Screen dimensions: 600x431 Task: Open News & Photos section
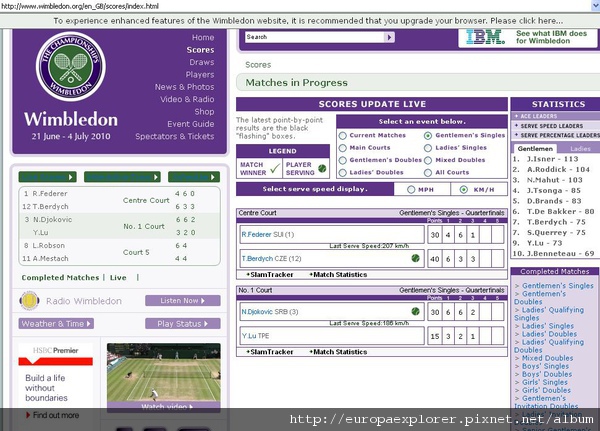184,87
